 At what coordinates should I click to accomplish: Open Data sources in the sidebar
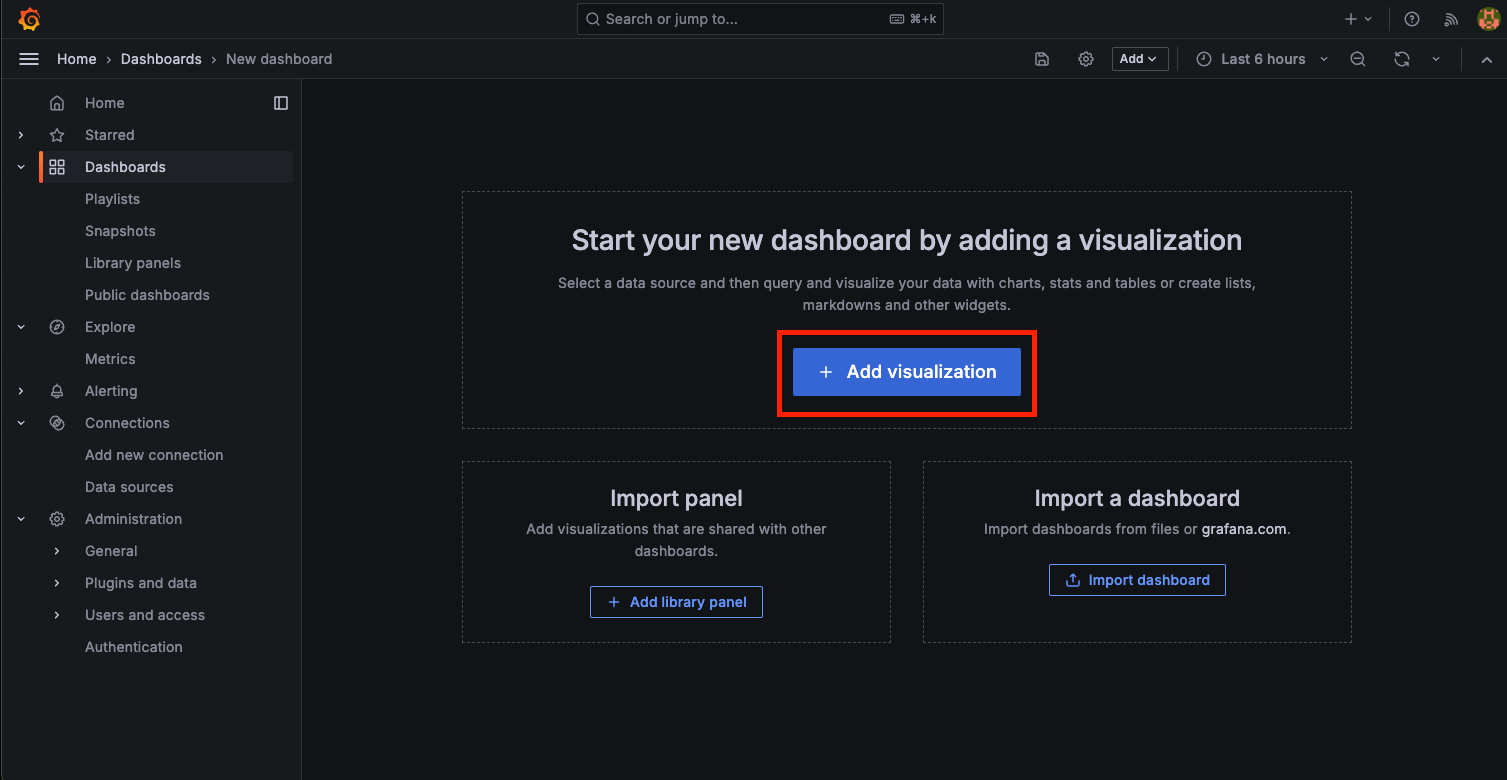point(129,487)
